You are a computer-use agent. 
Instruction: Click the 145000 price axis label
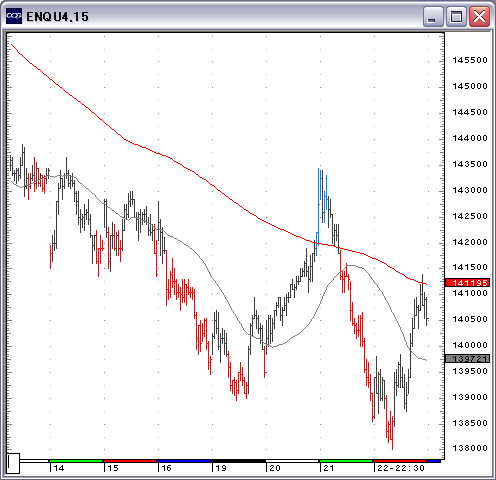[x=470, y=86]
